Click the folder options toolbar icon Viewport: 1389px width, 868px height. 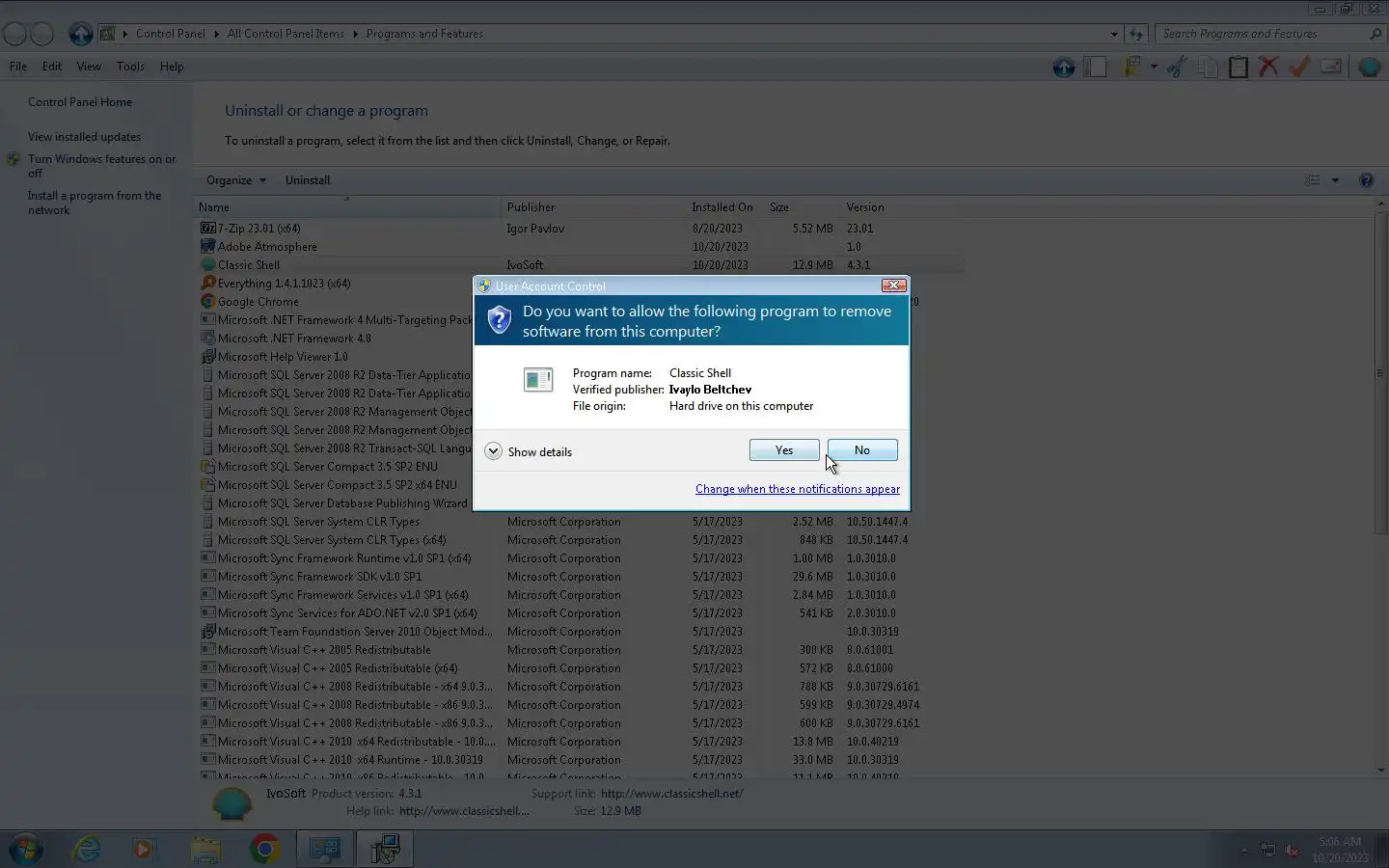click(x=1131, y=67)
